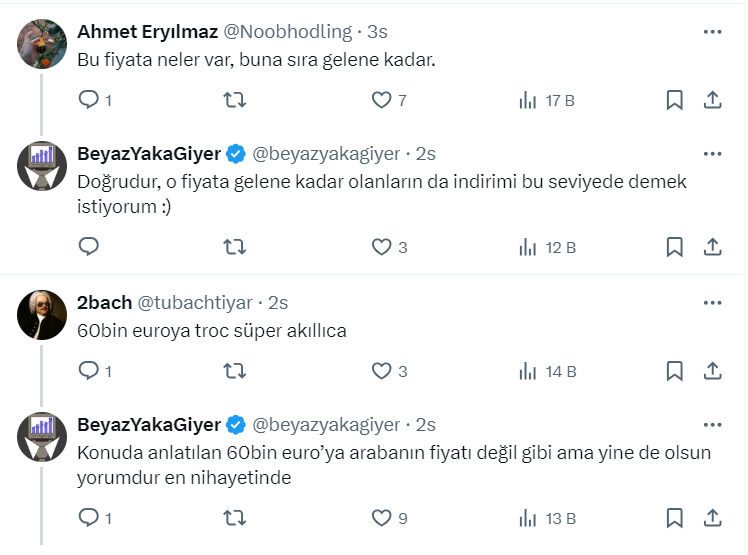Retweet 2bach's post about 60bin euro

click(x=234, y=371)
